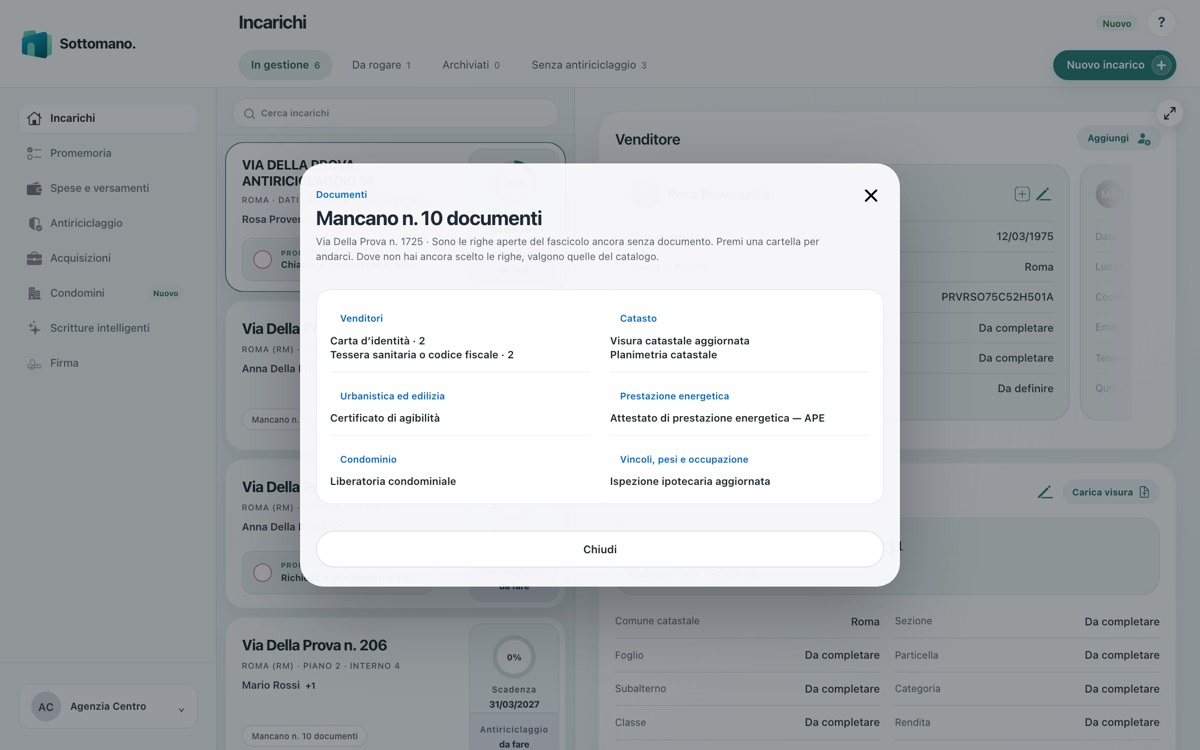Click 'Attestato di prestazione energetica — APE'
Image resolution: width=1200 pixels, height=750 pixels.
(717, 418)
